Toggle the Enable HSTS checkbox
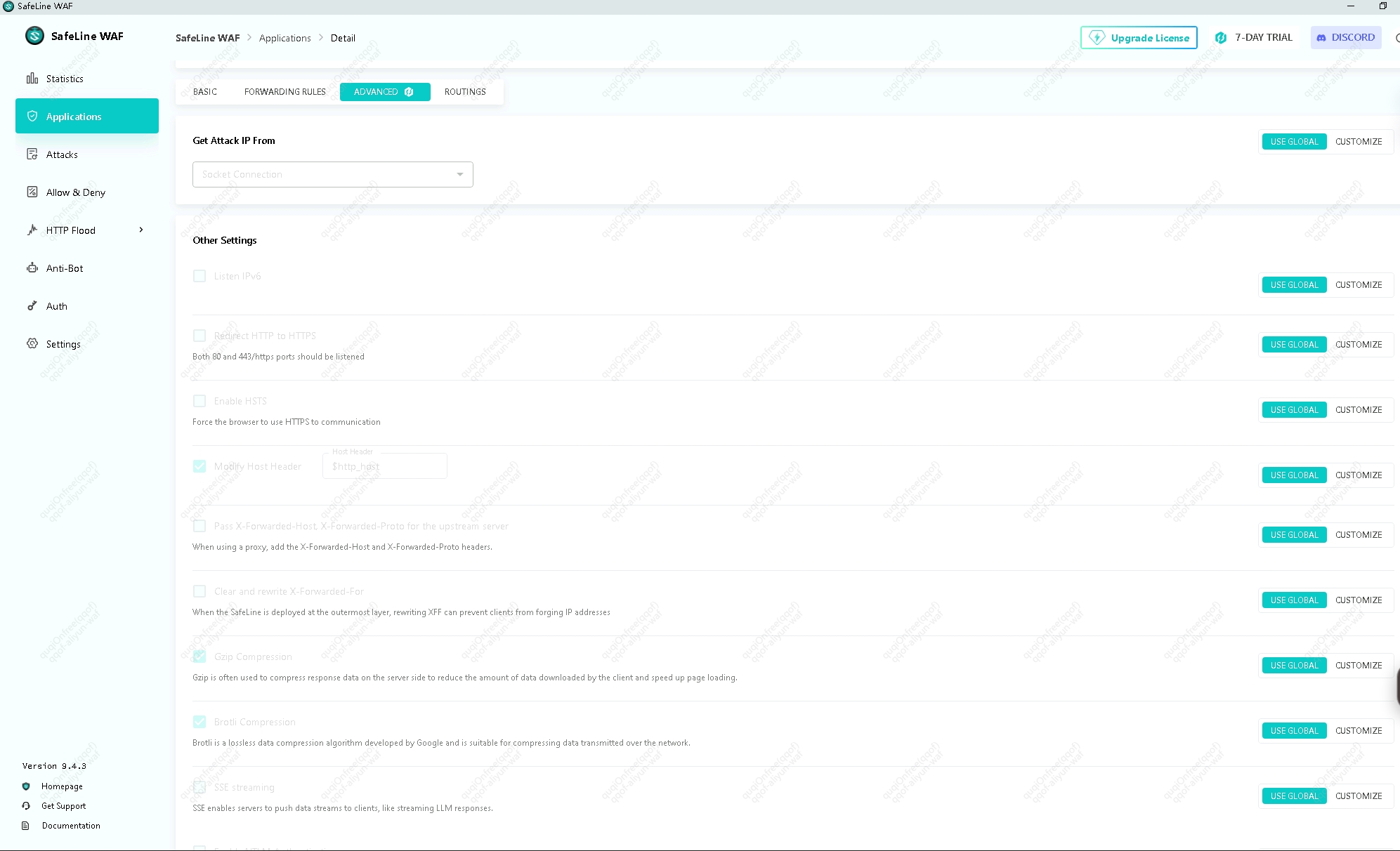Image resolution: width=1400 pixels, height=851 pixels. click(199, 401)
